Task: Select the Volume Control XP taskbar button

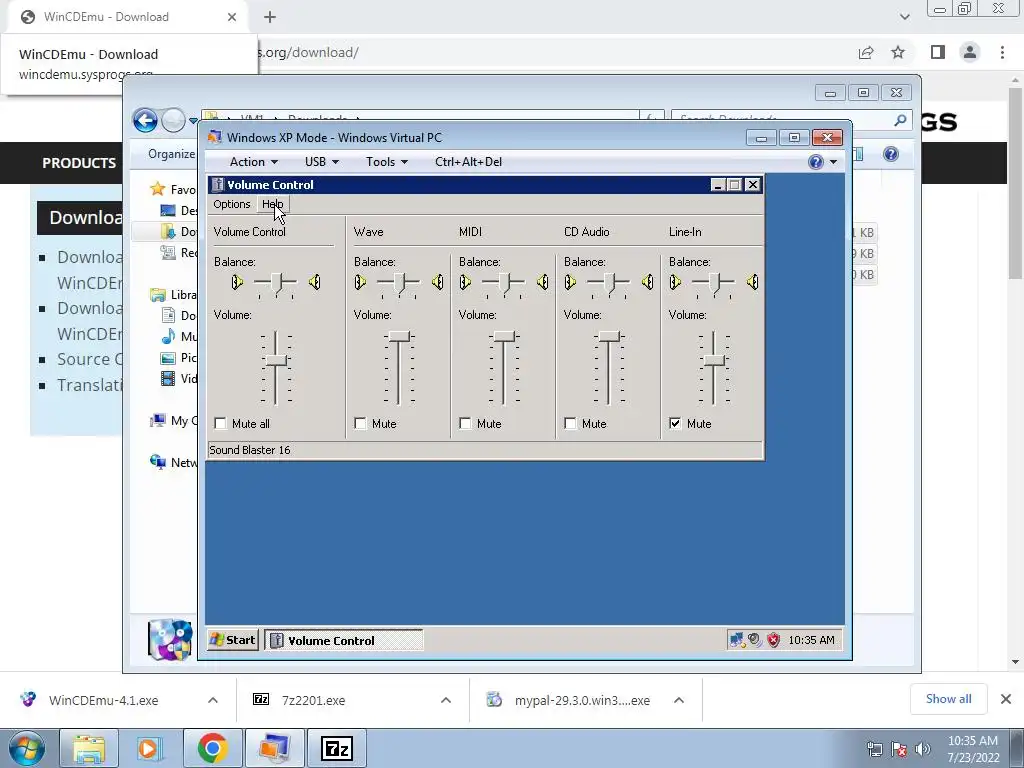Action: point(344,641)
